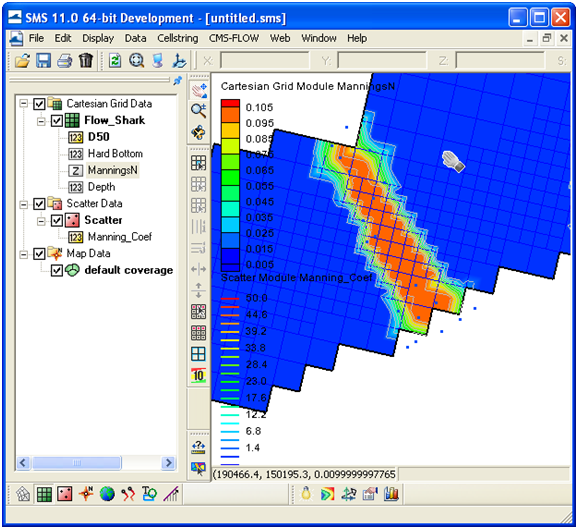Toggle the Map Data checkbox

[39, 254]
